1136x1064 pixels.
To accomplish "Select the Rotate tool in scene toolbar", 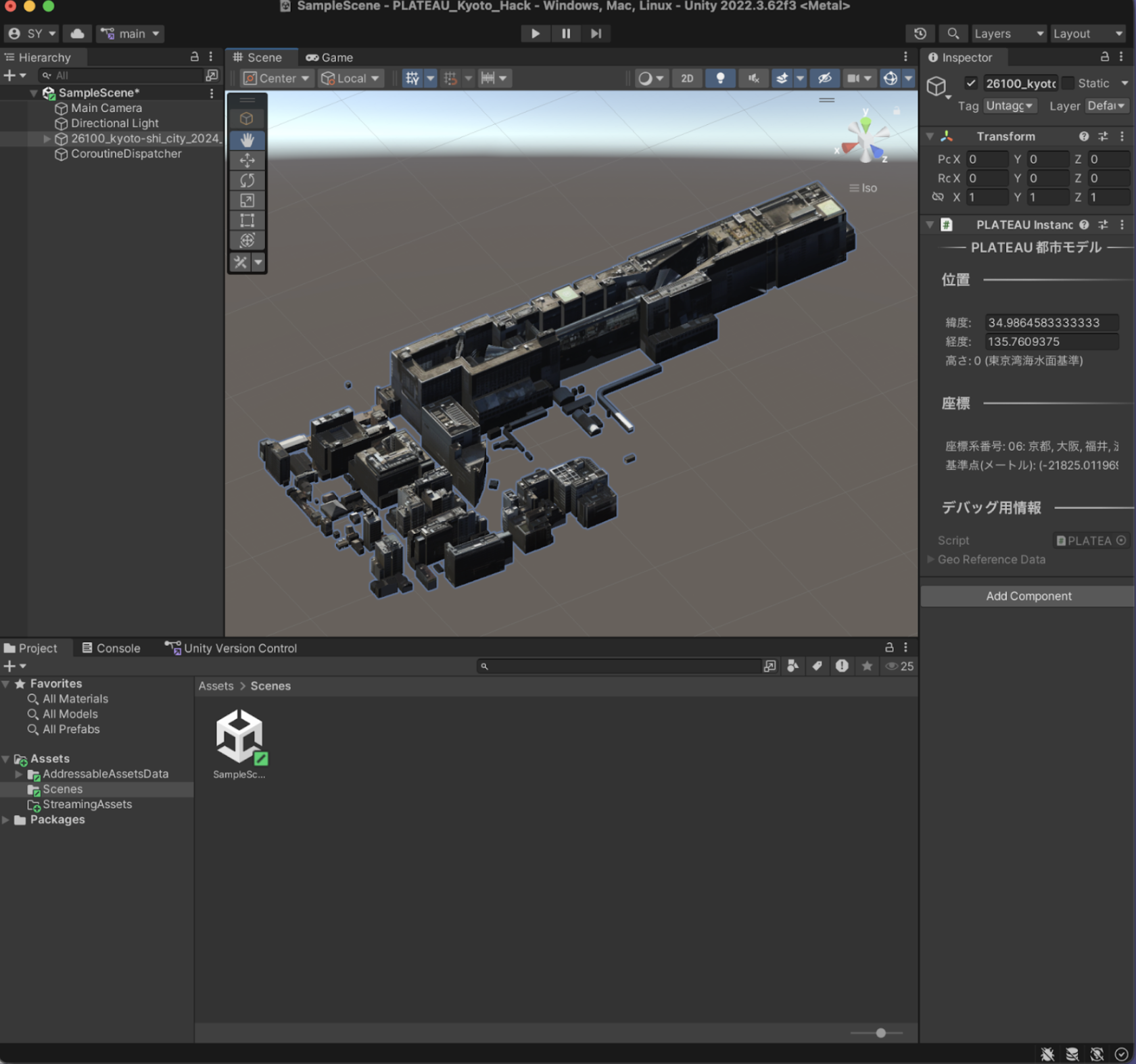I will tap(247, 180).
